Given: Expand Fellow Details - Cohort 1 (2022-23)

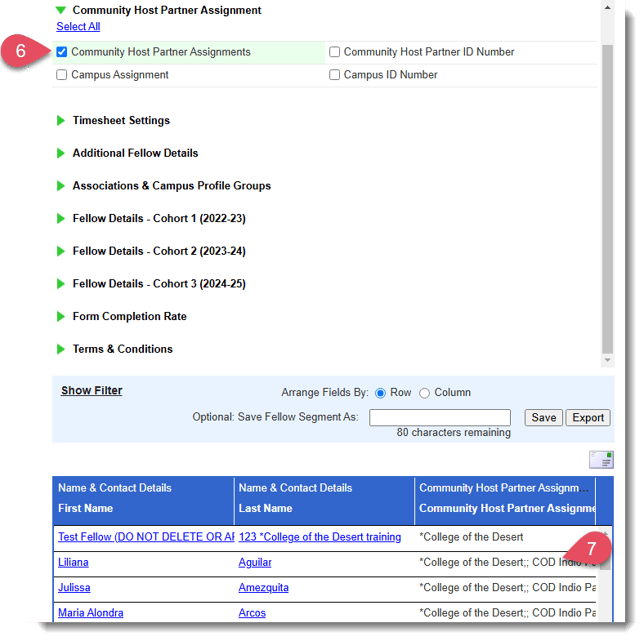Looking at the screenshot, I should point(62,219).
